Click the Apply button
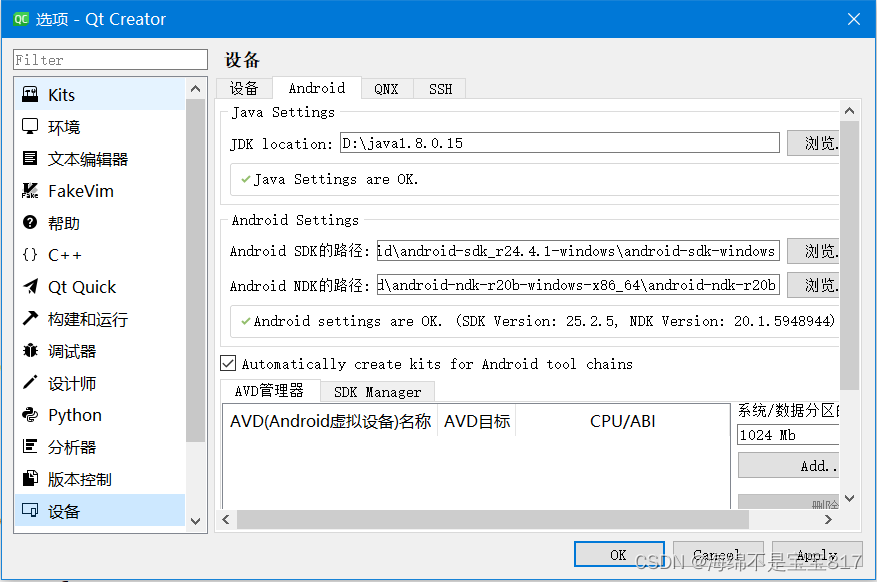Image resolution: width=877 pixels, height=582 pixels. (x=817, y=554)
